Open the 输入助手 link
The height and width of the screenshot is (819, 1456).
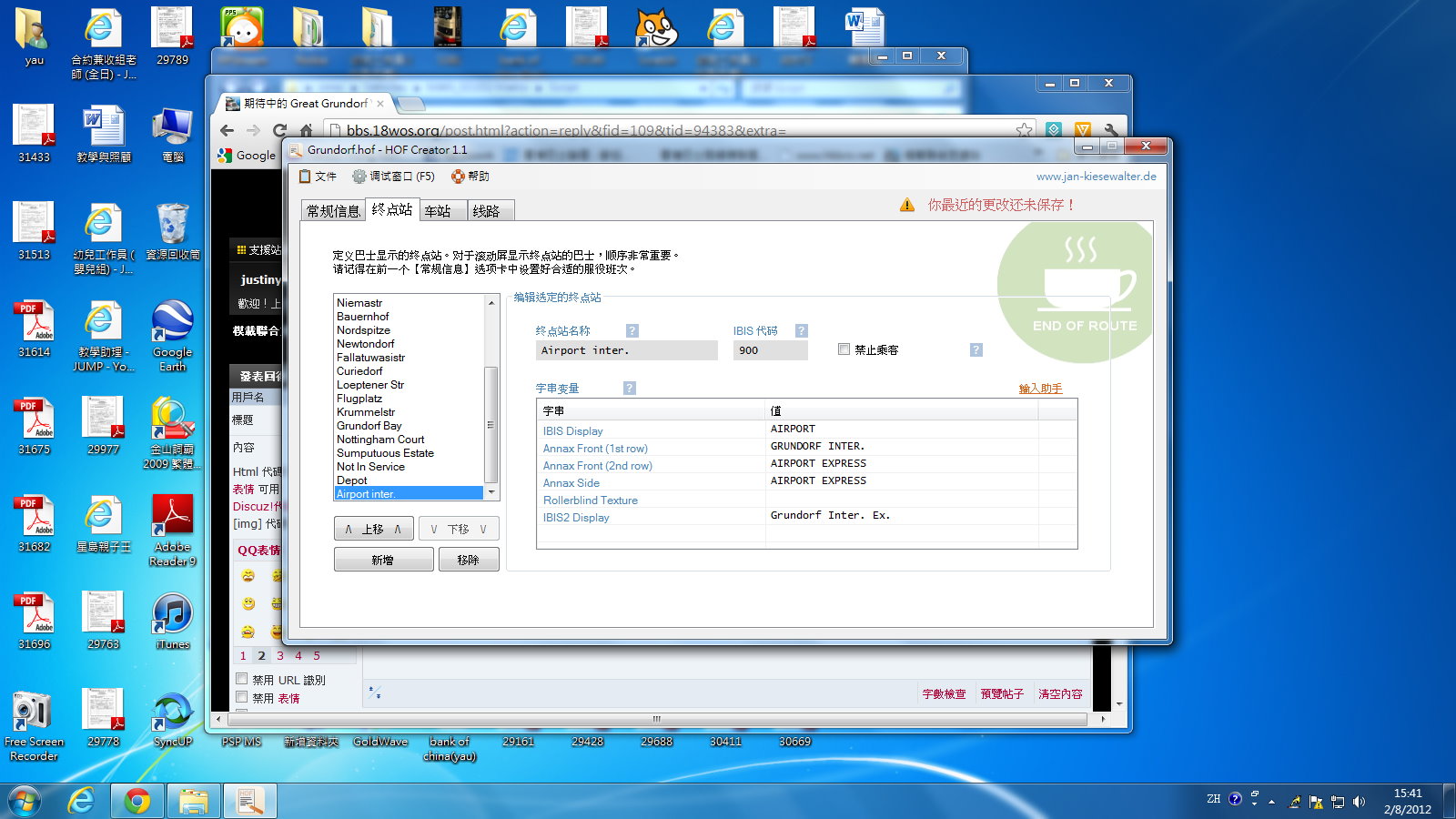[1040, 389]
